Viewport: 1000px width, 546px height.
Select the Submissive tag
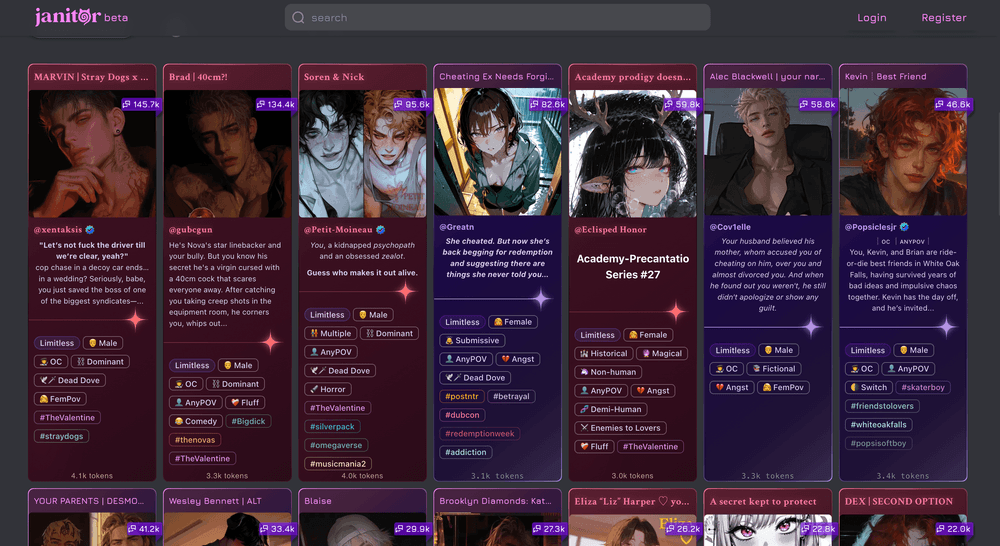[472, 341]
